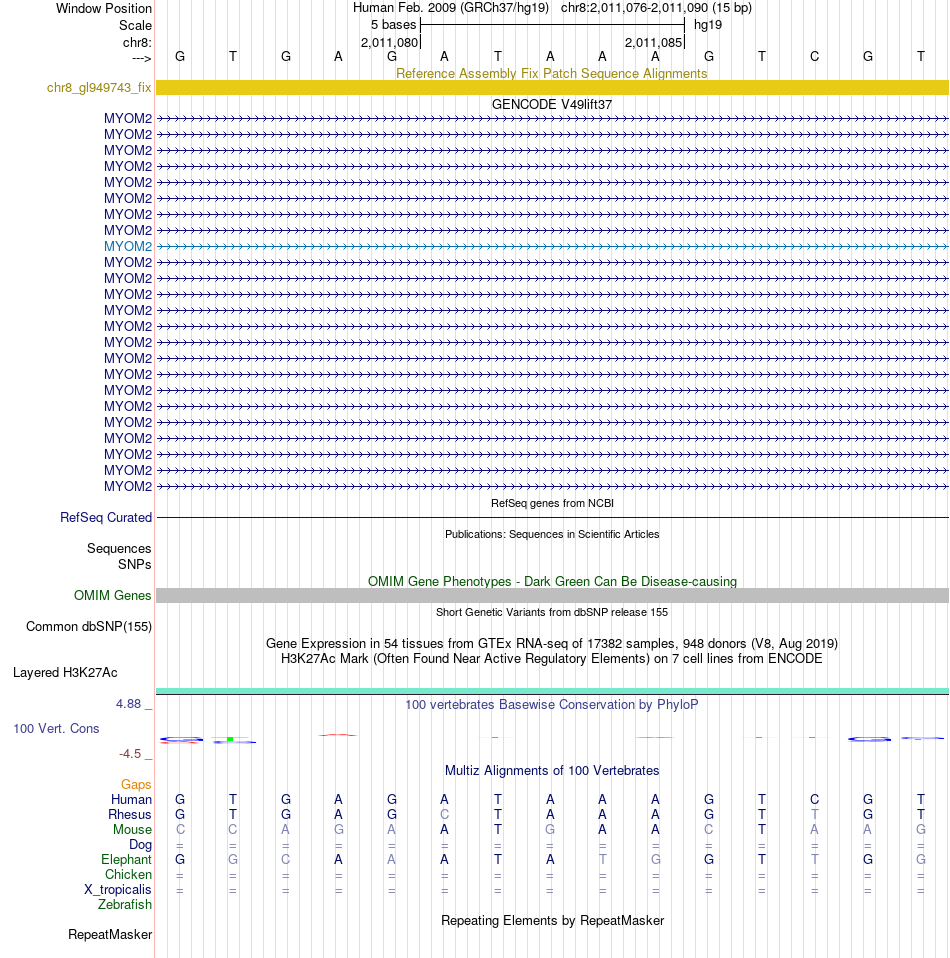Select the Mouse alignment row label
Viewport: 950px width, 958px height.
(132, 830)
